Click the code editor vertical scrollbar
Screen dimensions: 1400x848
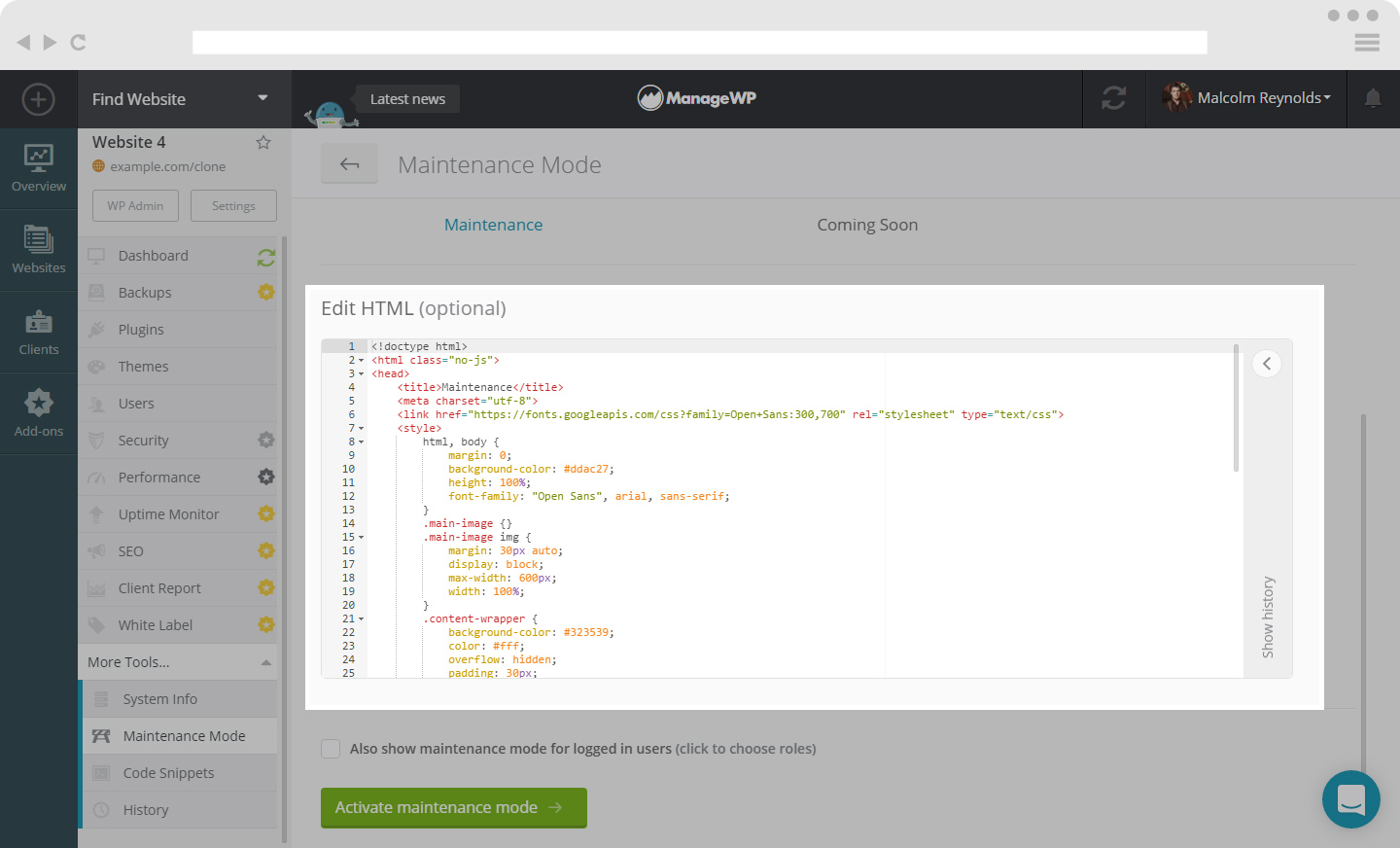(x=1236, y=408)
